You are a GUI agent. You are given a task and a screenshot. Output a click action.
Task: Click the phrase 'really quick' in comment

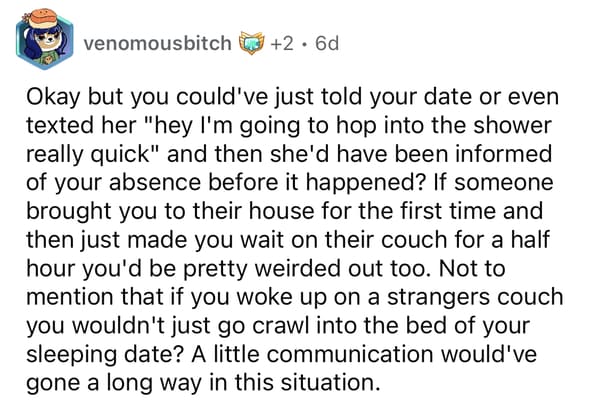pos(87,155)
